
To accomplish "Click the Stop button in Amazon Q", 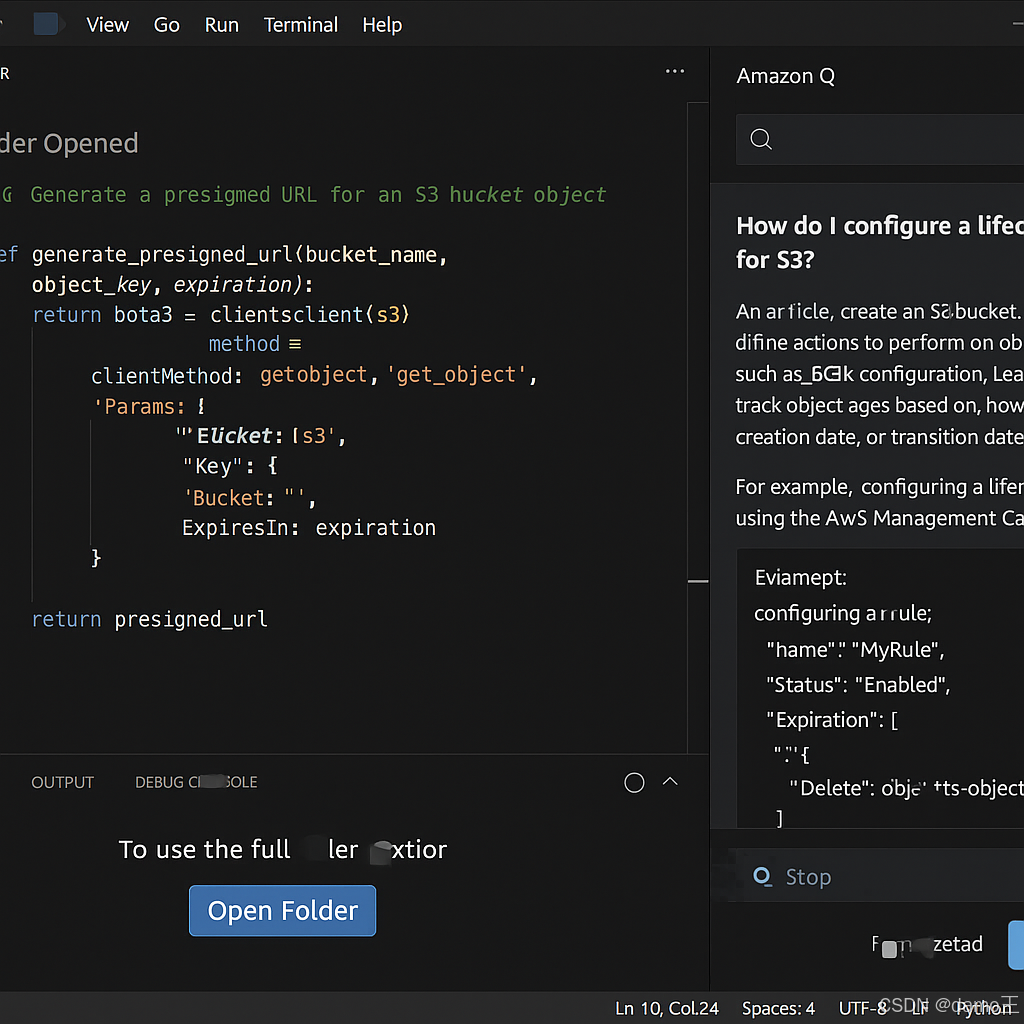I will click(x=808, y=876).
